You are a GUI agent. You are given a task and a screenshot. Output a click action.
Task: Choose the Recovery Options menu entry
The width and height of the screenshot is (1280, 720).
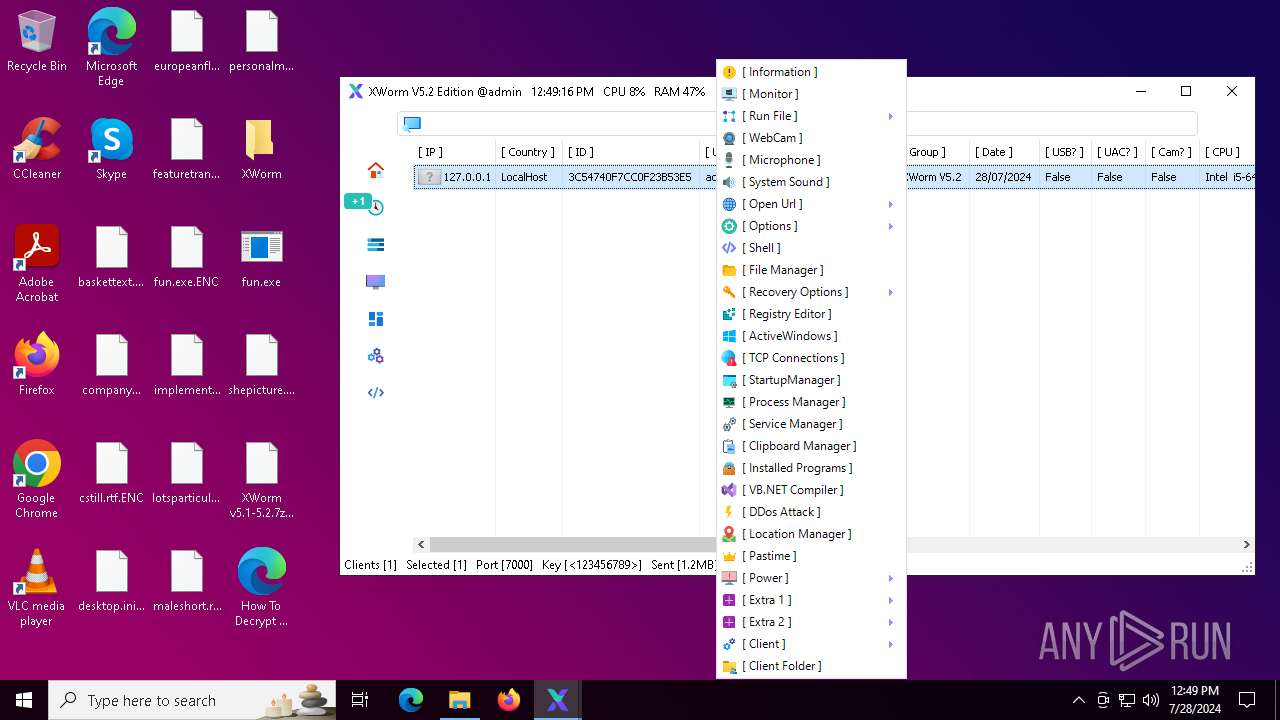[x=811, y=292]
